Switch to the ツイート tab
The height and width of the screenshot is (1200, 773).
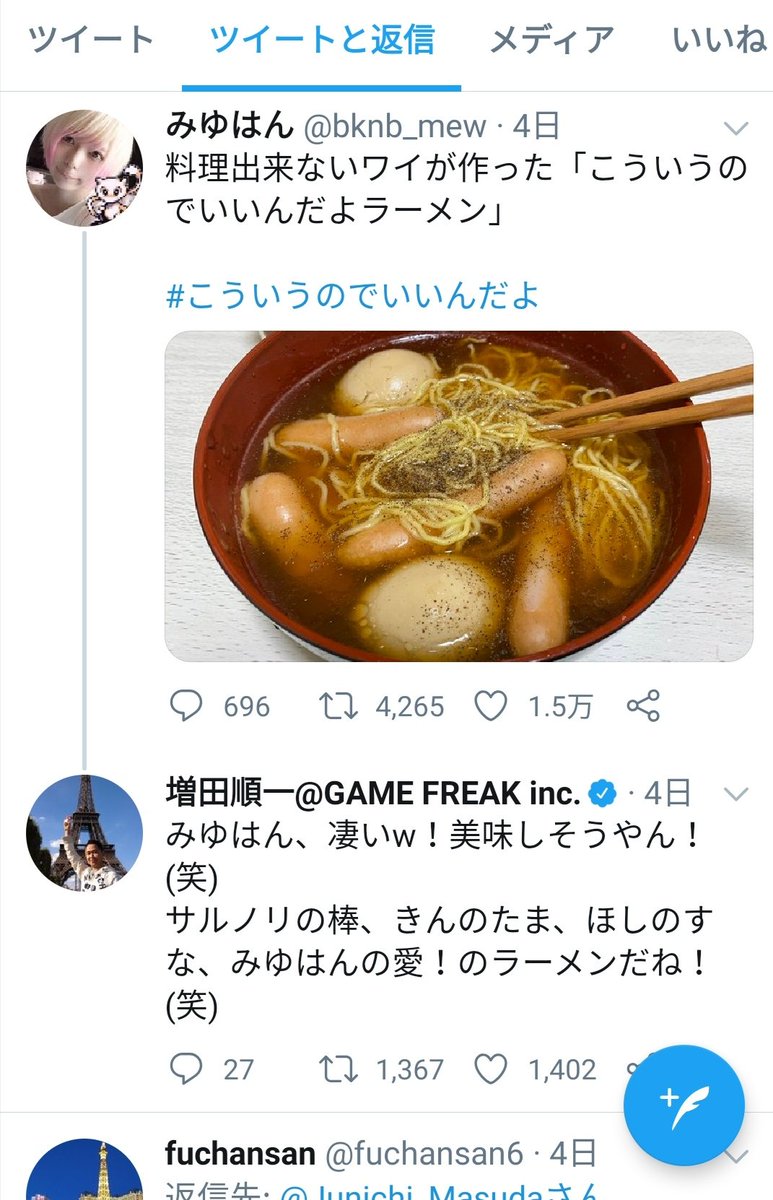91,40
